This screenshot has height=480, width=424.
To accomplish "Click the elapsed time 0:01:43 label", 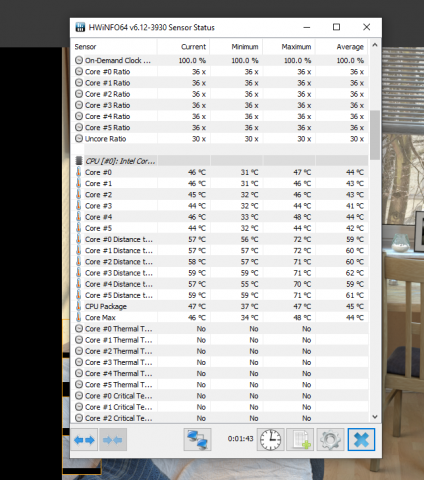I will 240,438.
